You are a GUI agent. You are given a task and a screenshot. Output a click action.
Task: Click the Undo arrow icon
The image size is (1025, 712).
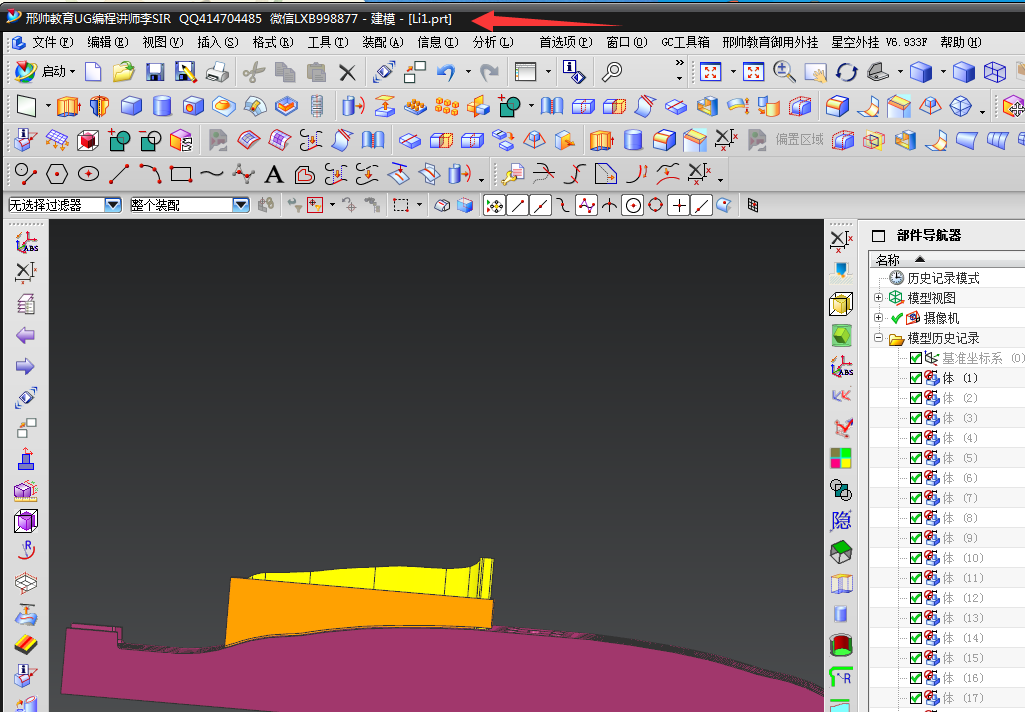click(x=446, y=72)
